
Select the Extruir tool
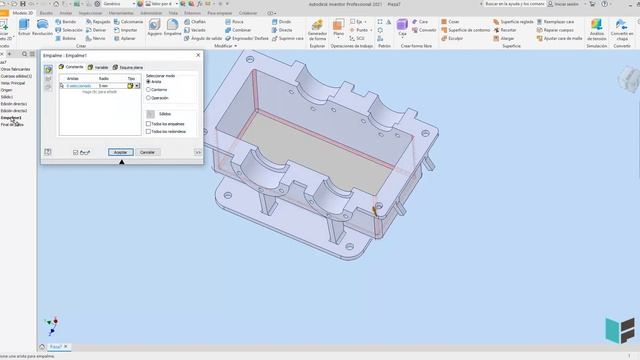pos(24,28)
